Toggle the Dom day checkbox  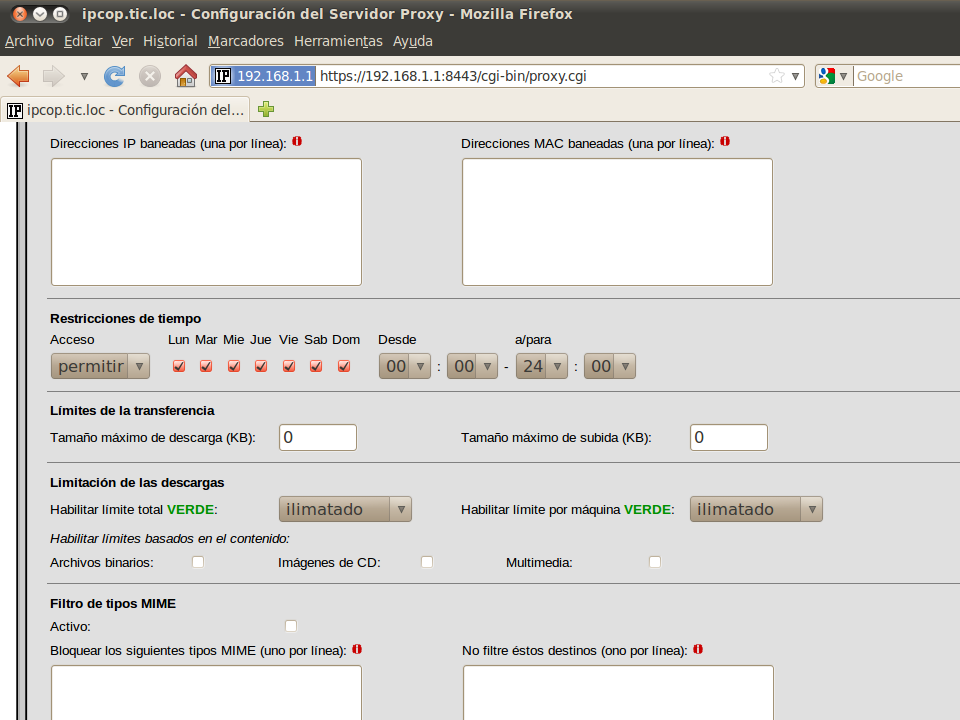(344, 366)
